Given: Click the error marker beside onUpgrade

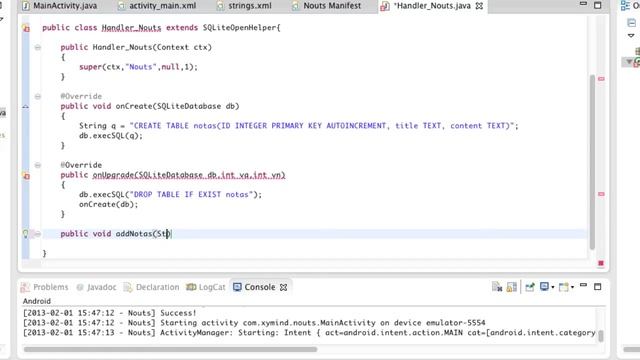Looking at the screenshot, I should pos(26,176).
